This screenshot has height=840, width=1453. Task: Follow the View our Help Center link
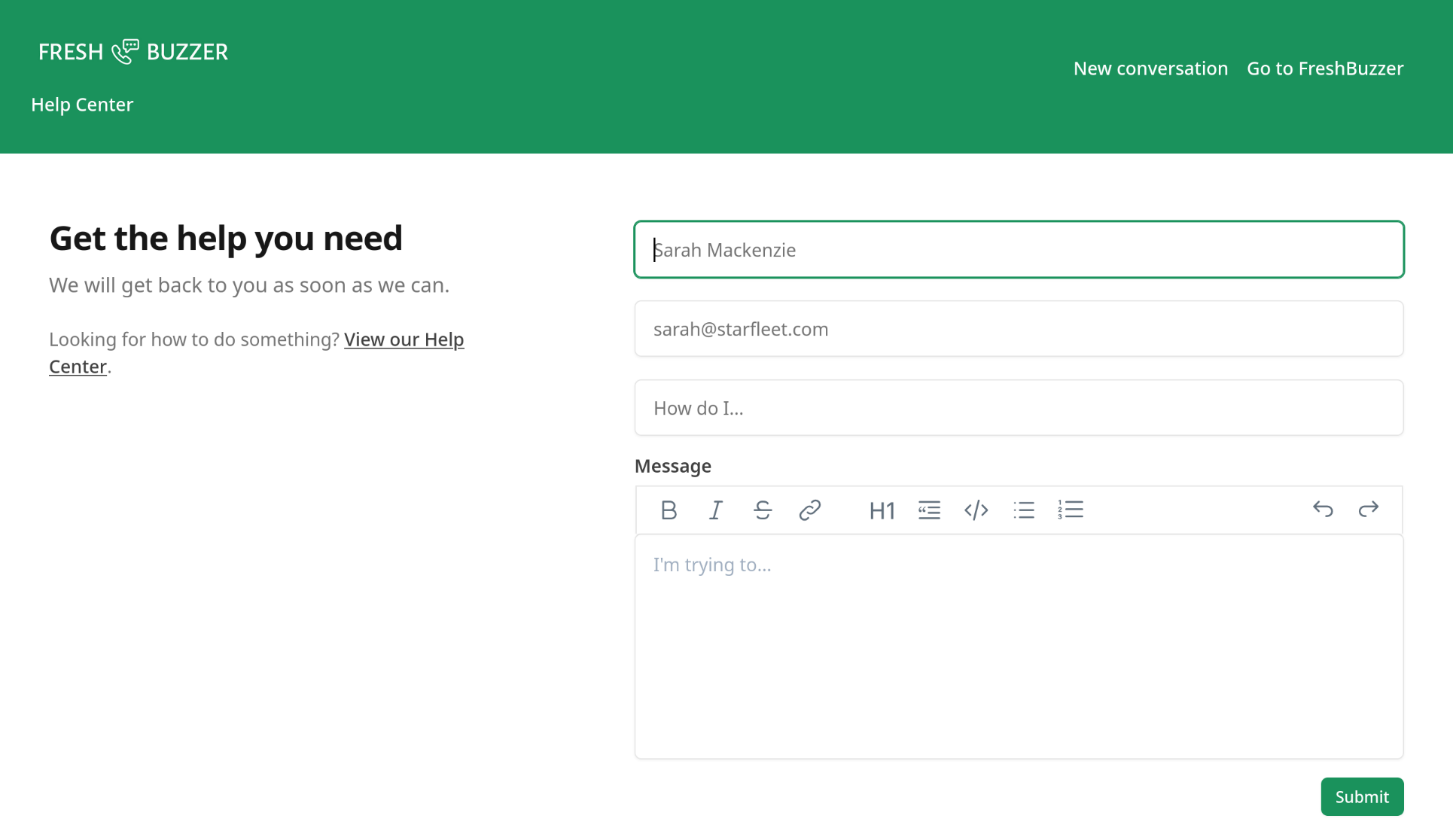pos(404,339)
